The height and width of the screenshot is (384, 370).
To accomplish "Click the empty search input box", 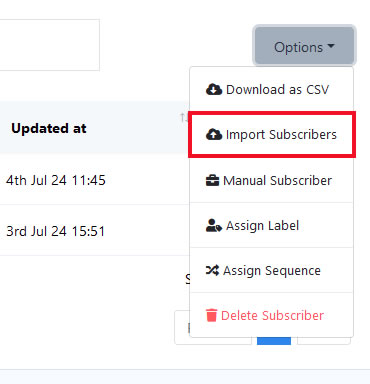I will 49,45.
